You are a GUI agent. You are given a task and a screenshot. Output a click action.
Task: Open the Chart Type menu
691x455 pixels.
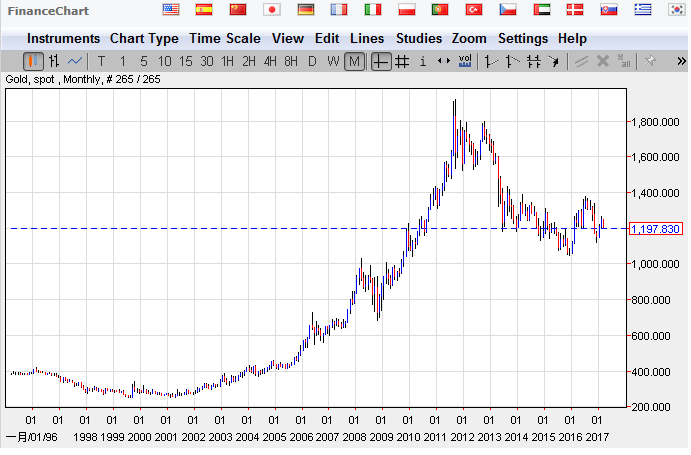click(144, 39)
